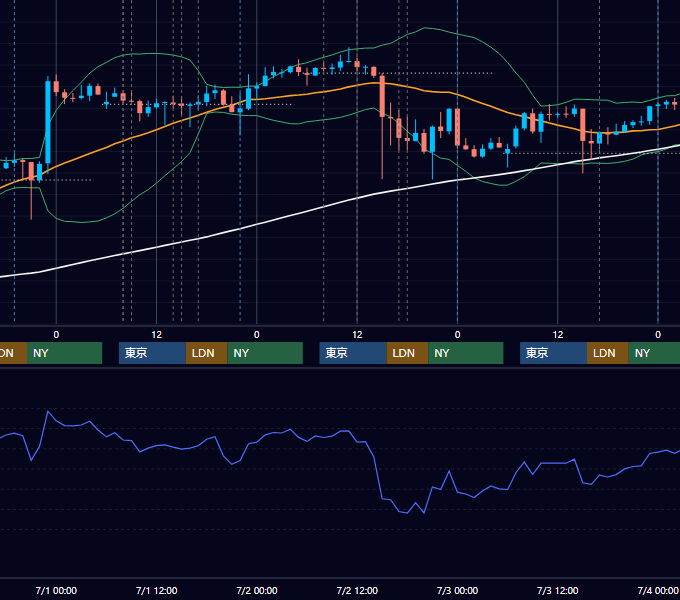Click the '12' hour tick above 7/2 12:00
Image resolution: width=680 pixels, height=600 pixels.
(x=357, y=335)
